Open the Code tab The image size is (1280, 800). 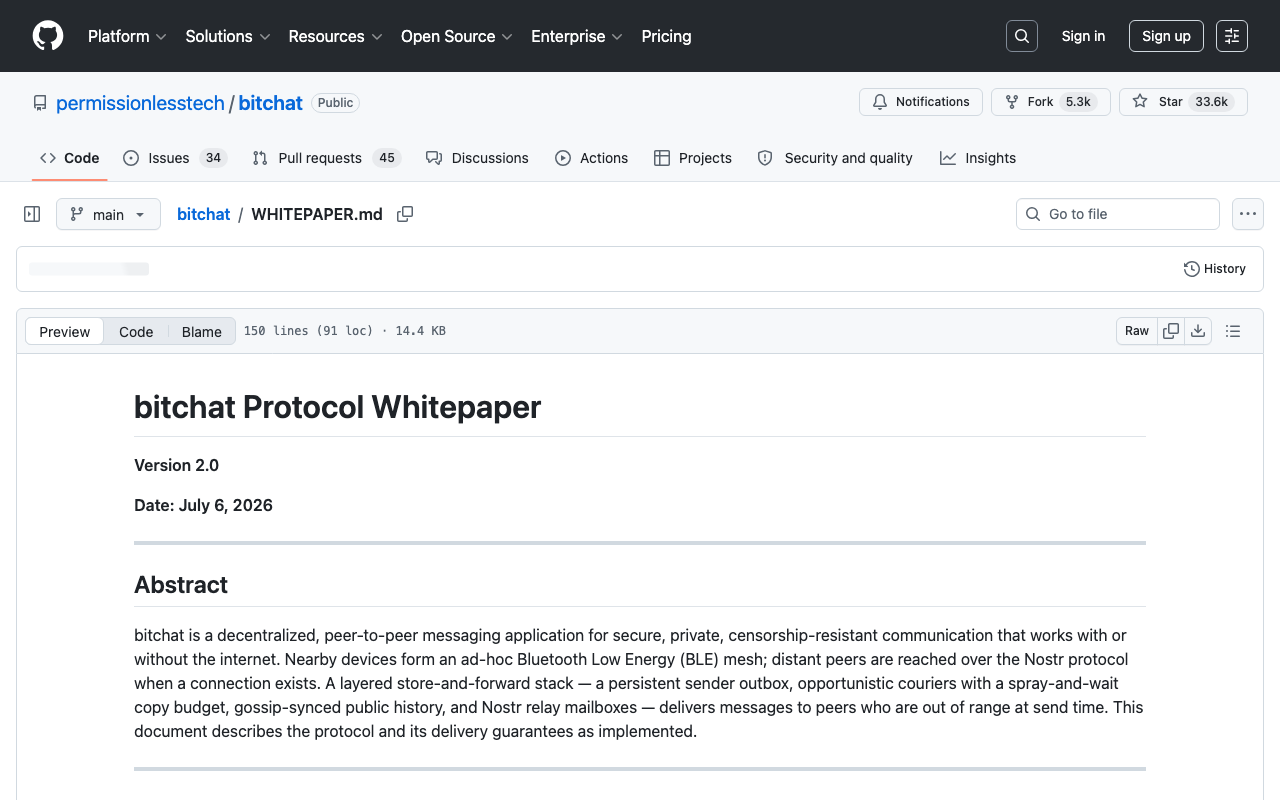70,158
